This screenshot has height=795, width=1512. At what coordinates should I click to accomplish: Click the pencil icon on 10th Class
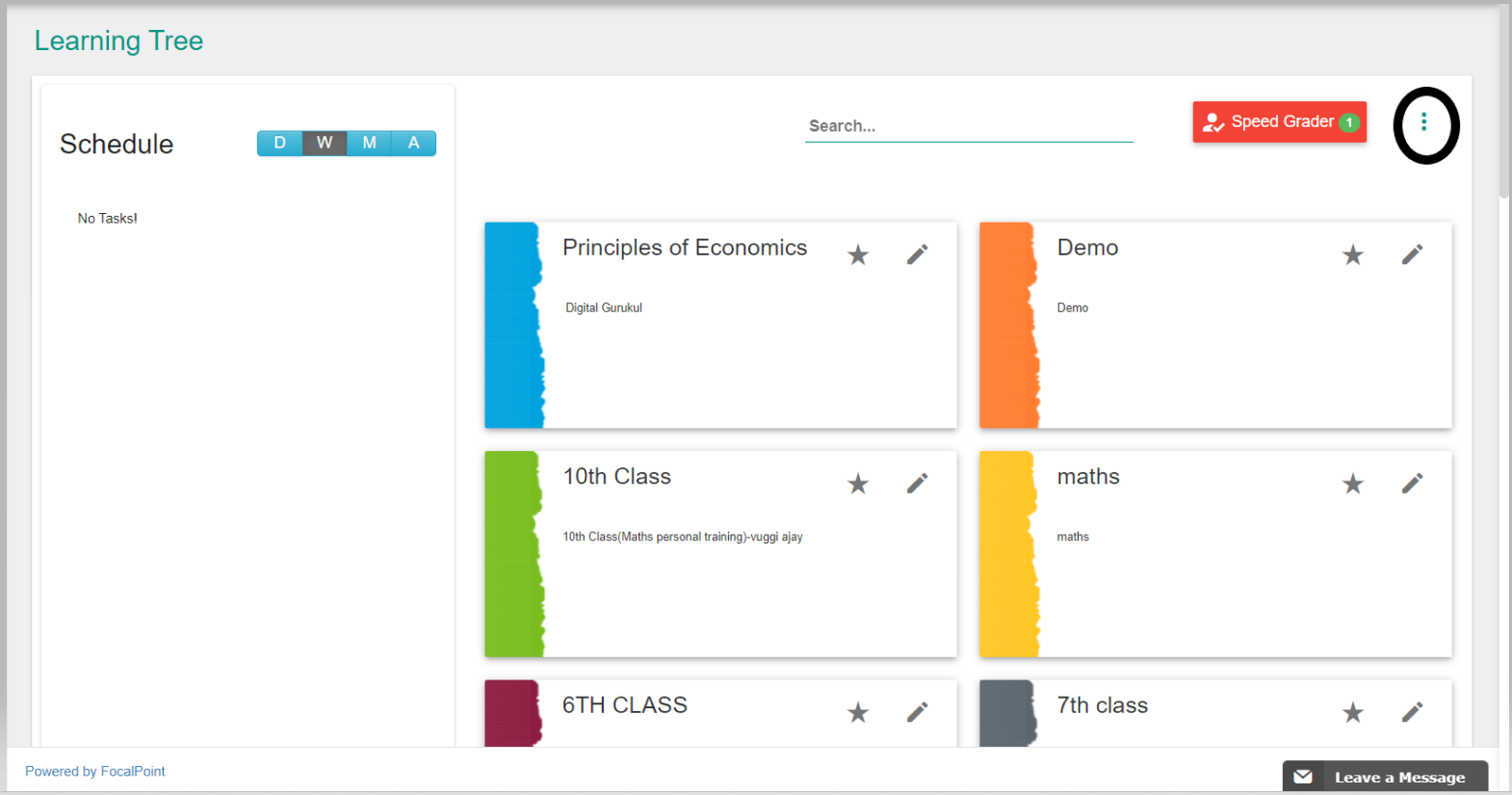click(917, 483)
